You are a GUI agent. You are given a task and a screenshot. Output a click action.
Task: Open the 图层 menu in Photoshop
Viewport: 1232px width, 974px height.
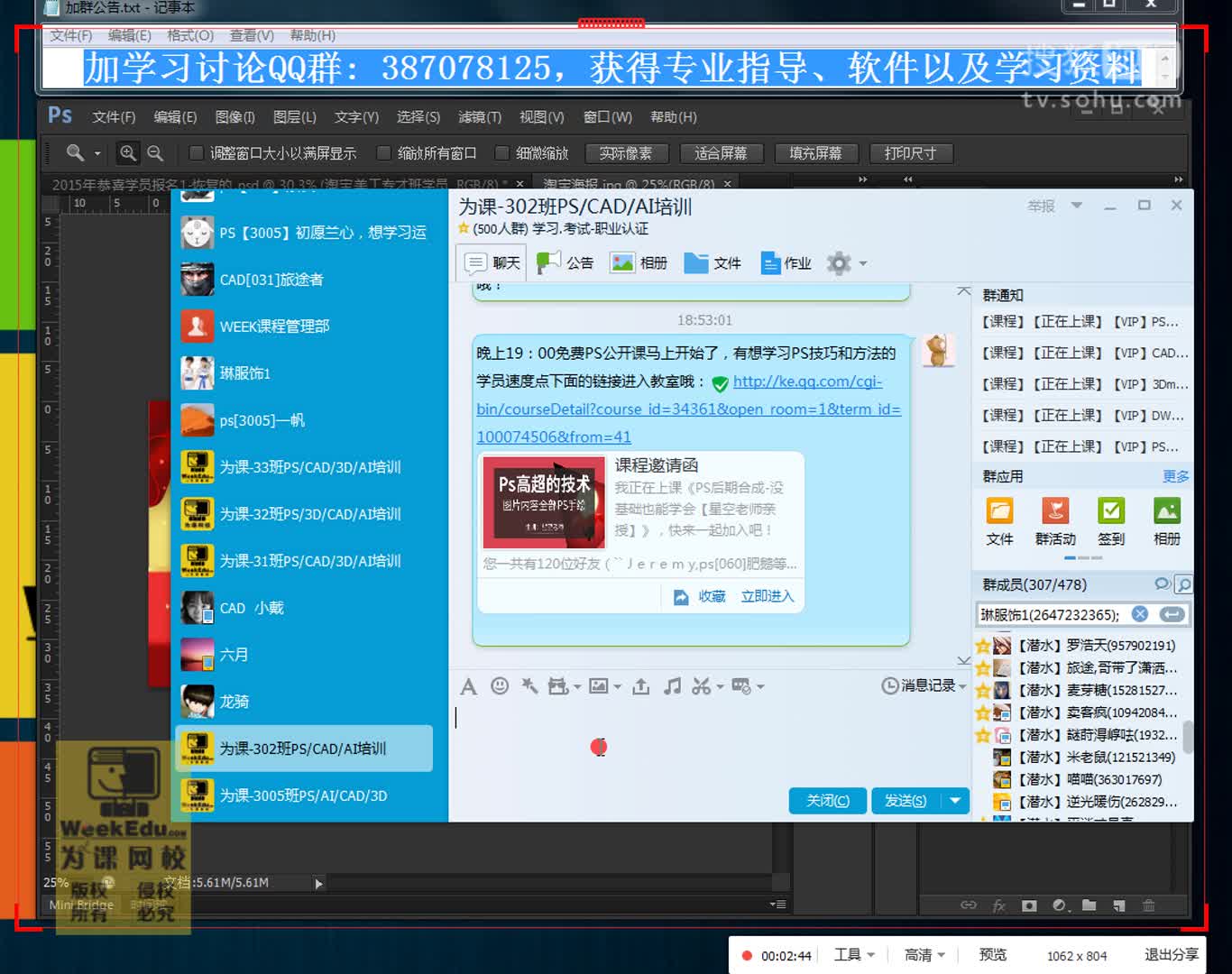(x=295, y=117)
